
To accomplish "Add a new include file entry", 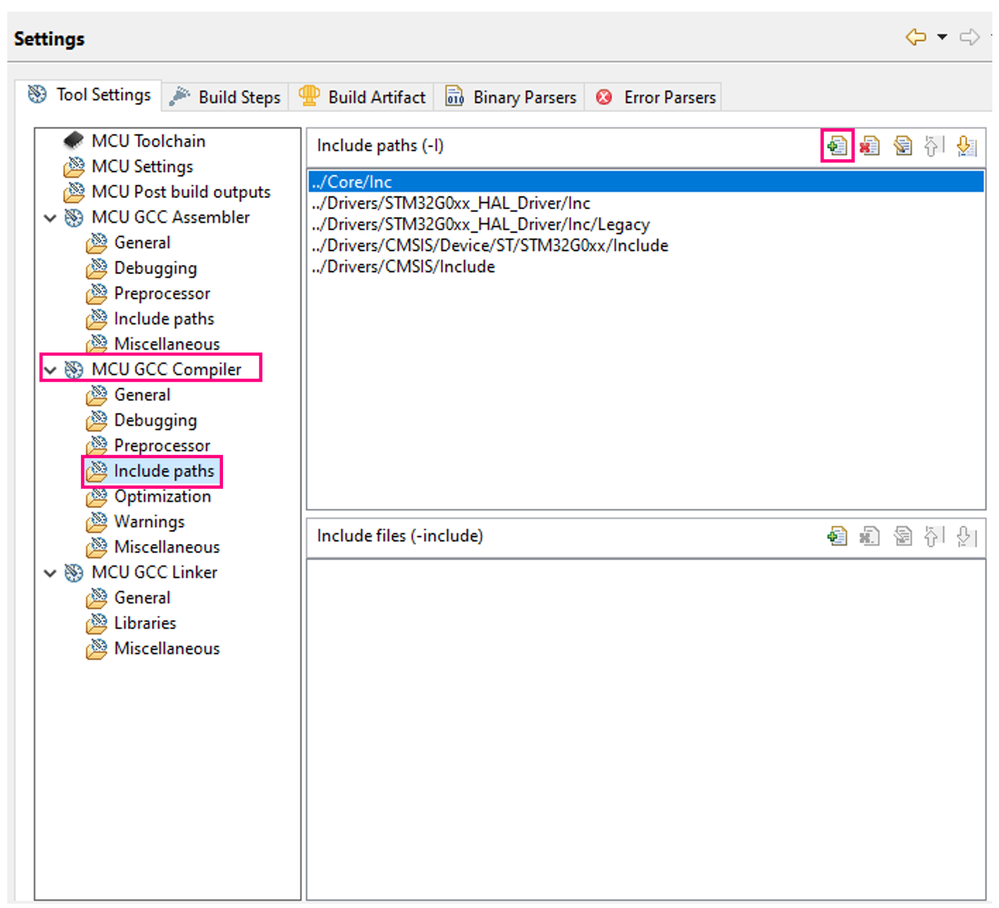I will 837,537.
